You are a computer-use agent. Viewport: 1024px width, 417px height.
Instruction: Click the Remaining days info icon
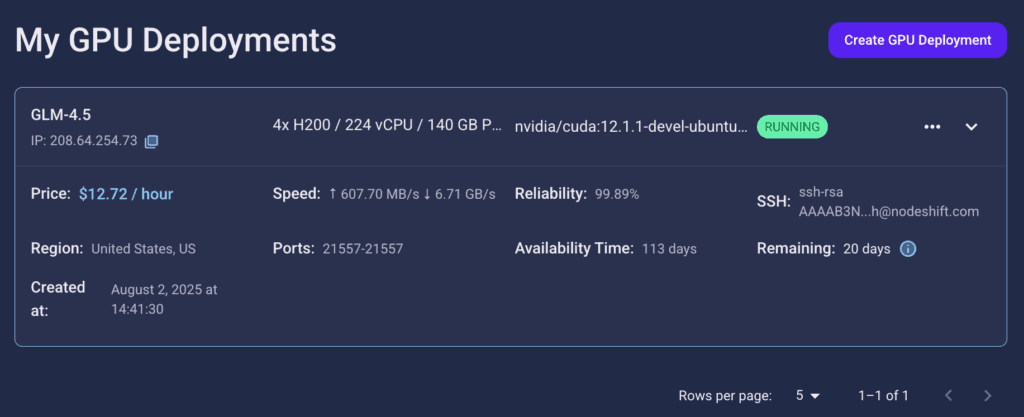[908, 249]
